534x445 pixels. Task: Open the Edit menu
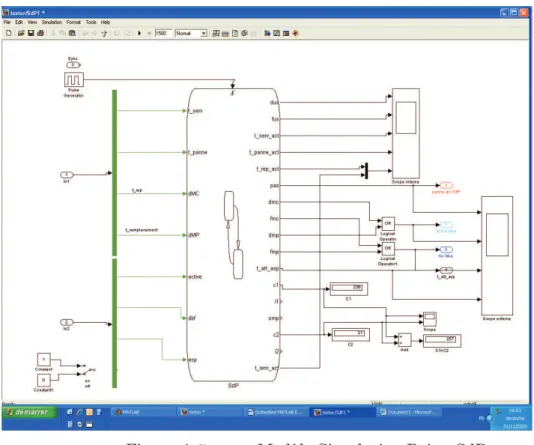pyautogui.click(x=19, y=22)
